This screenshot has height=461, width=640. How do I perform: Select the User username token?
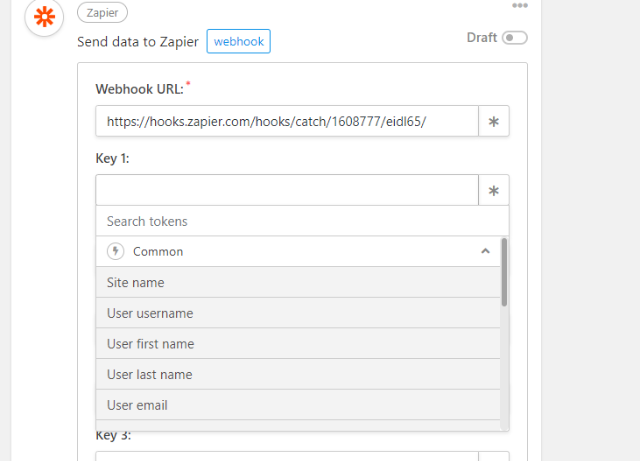click(298, 313)
